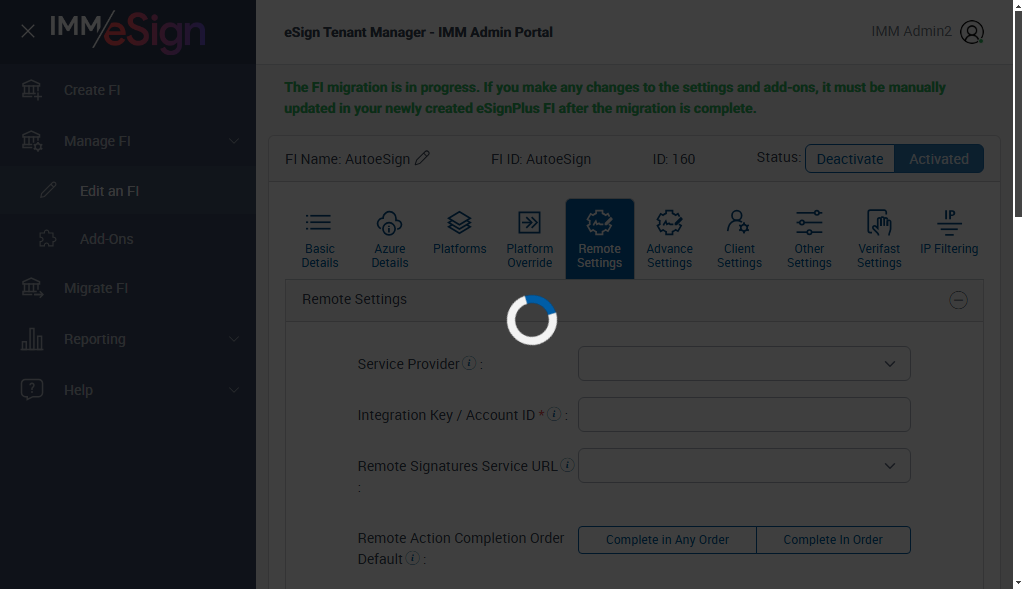Open the IP Filtering tab
The width and height of the screenshot is (1024, 589).
click(949, 239)
